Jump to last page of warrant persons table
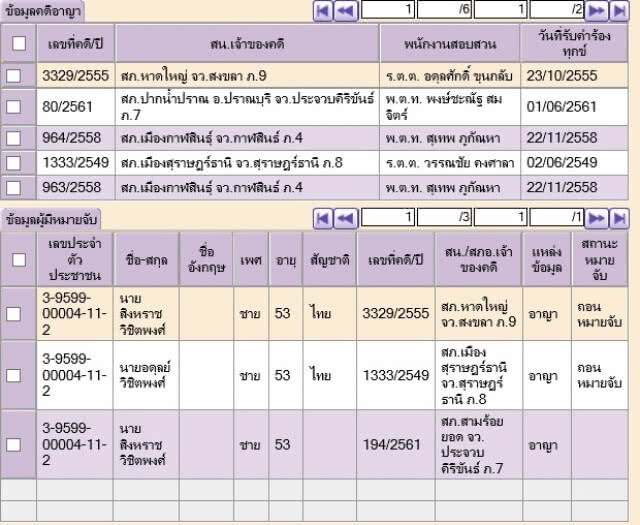Viewport: 640px width, 525px height. click(x=619, y=218)
